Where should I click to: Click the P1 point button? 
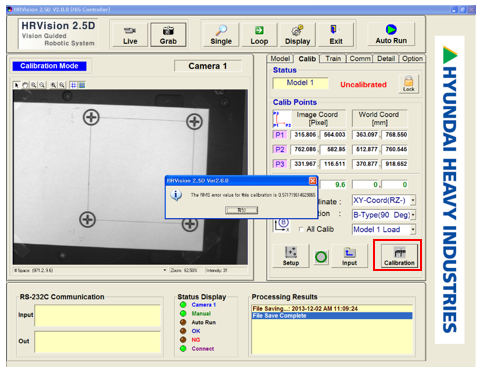[x=280, y=135]
